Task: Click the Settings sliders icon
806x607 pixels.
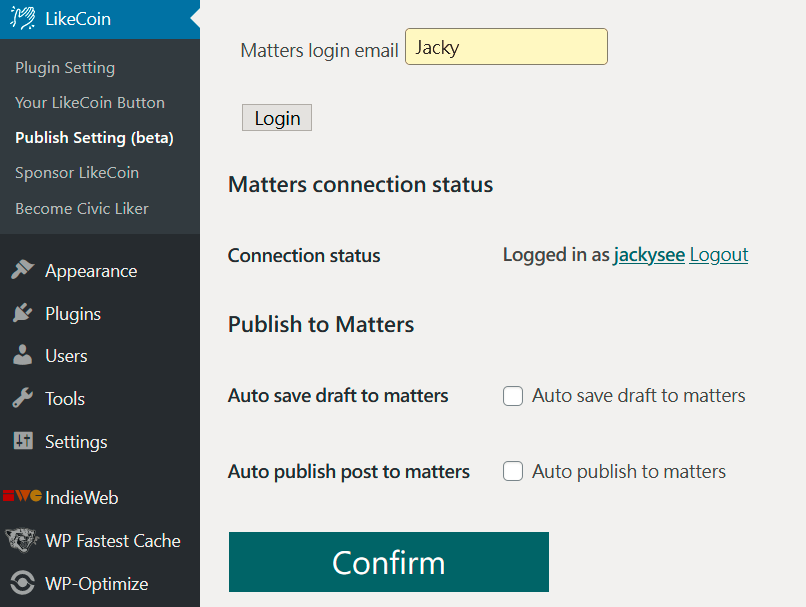Action: click(23, 440)
